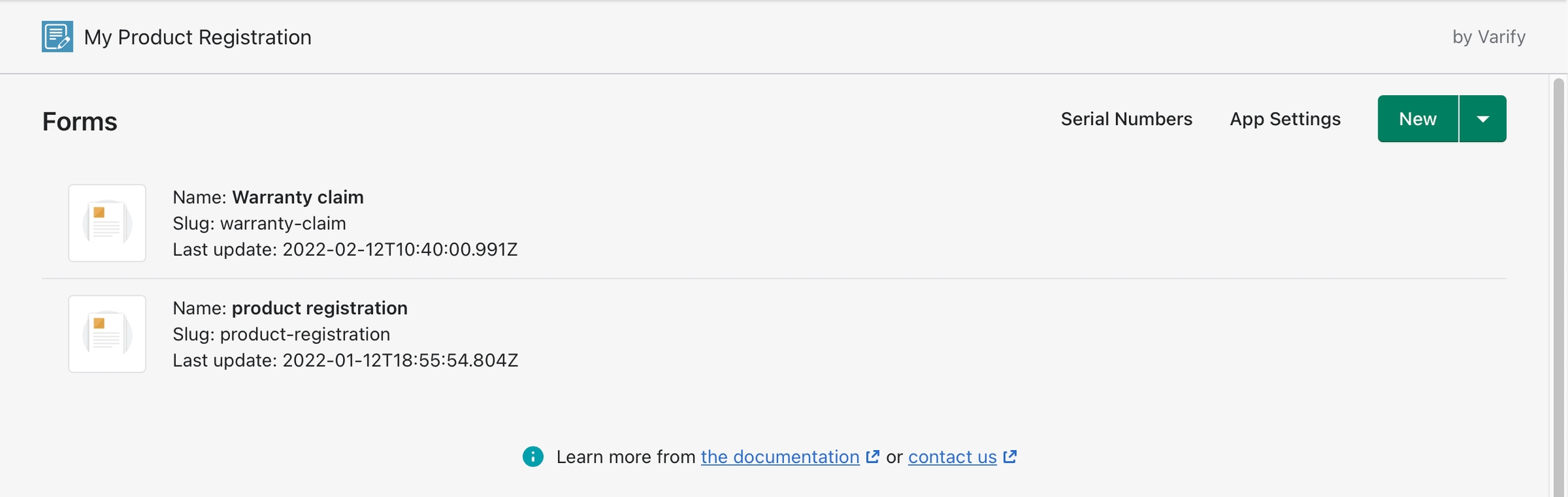The height and width of the screenshot is (497, 1568).
Task: Click external-link icon beside the documentation
Action: coord(872,457)
